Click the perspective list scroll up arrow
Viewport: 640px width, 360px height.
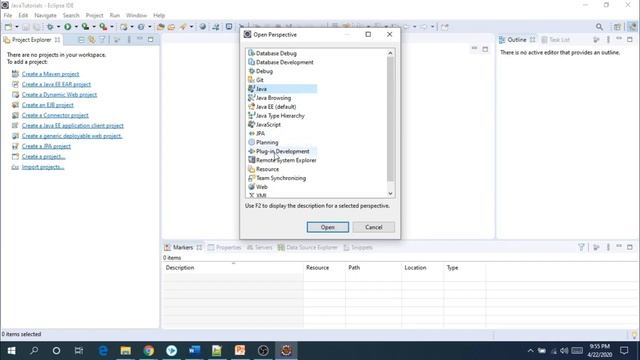coord(390,53)
